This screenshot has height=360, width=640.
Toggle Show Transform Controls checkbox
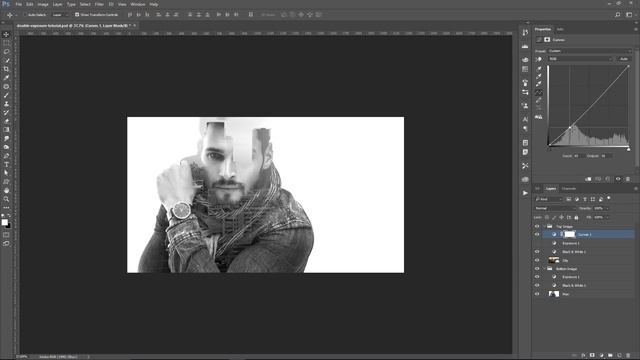coord(77,15)
